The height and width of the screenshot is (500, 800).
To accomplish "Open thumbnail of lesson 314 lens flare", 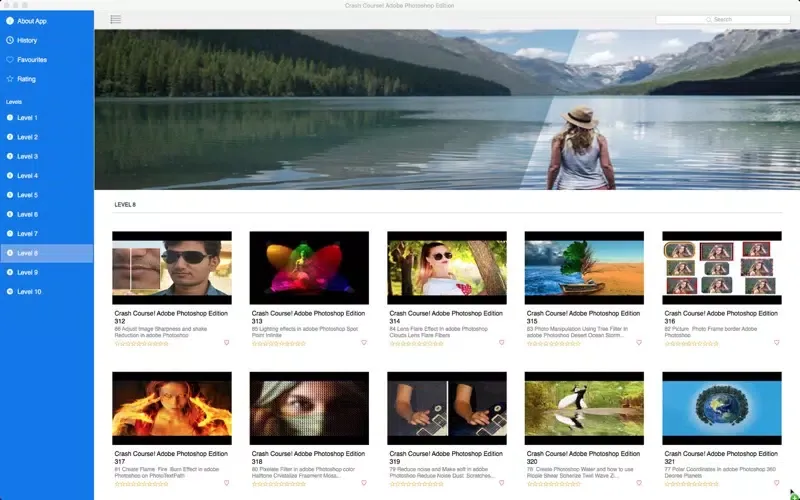I will tap(447, 268).
